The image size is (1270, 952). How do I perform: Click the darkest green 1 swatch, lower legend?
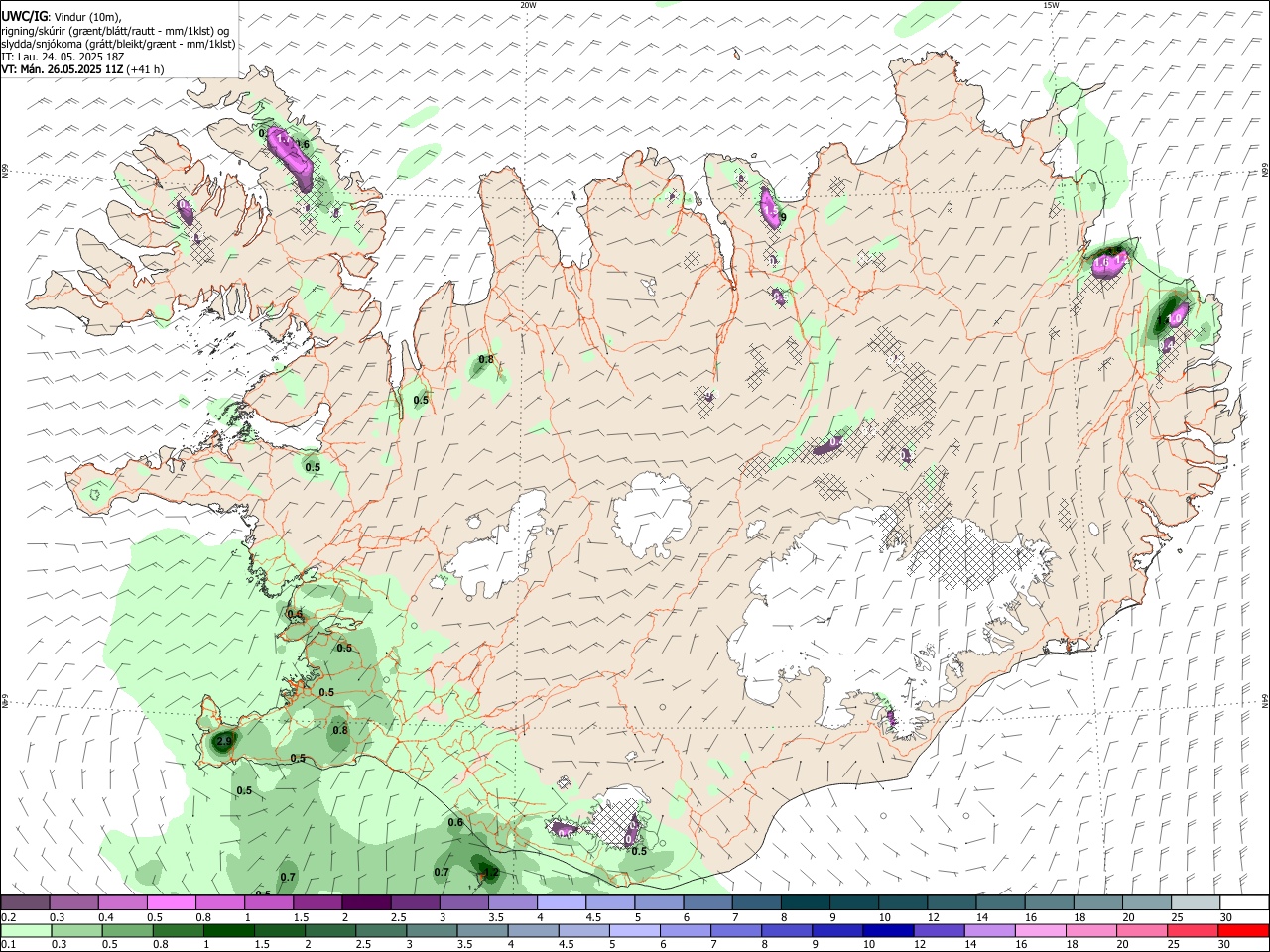pos(228,930)
